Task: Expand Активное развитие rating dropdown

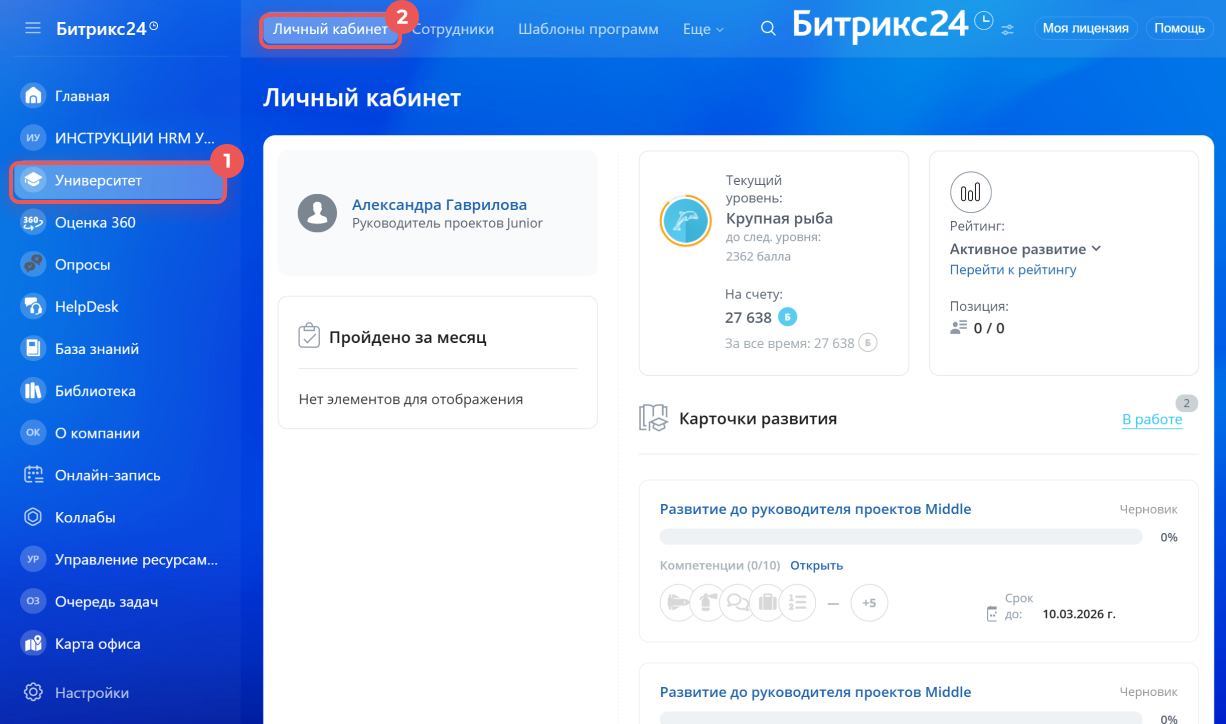Action: (1025, 249)
